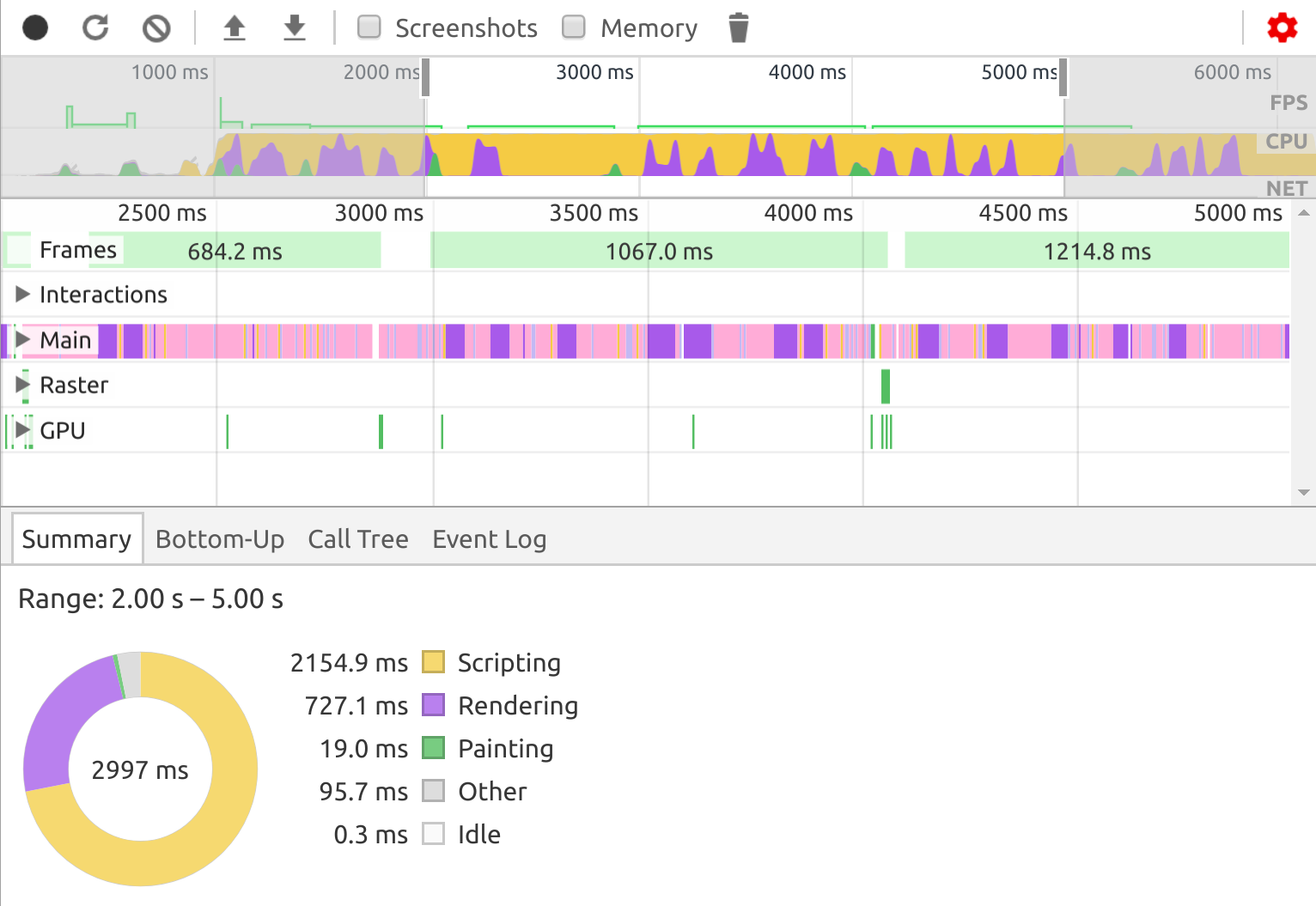The width and height of the screenshot is (1316, 906).
Task: Switch to the Bottom-Up tab
Action: coord(220,539)
